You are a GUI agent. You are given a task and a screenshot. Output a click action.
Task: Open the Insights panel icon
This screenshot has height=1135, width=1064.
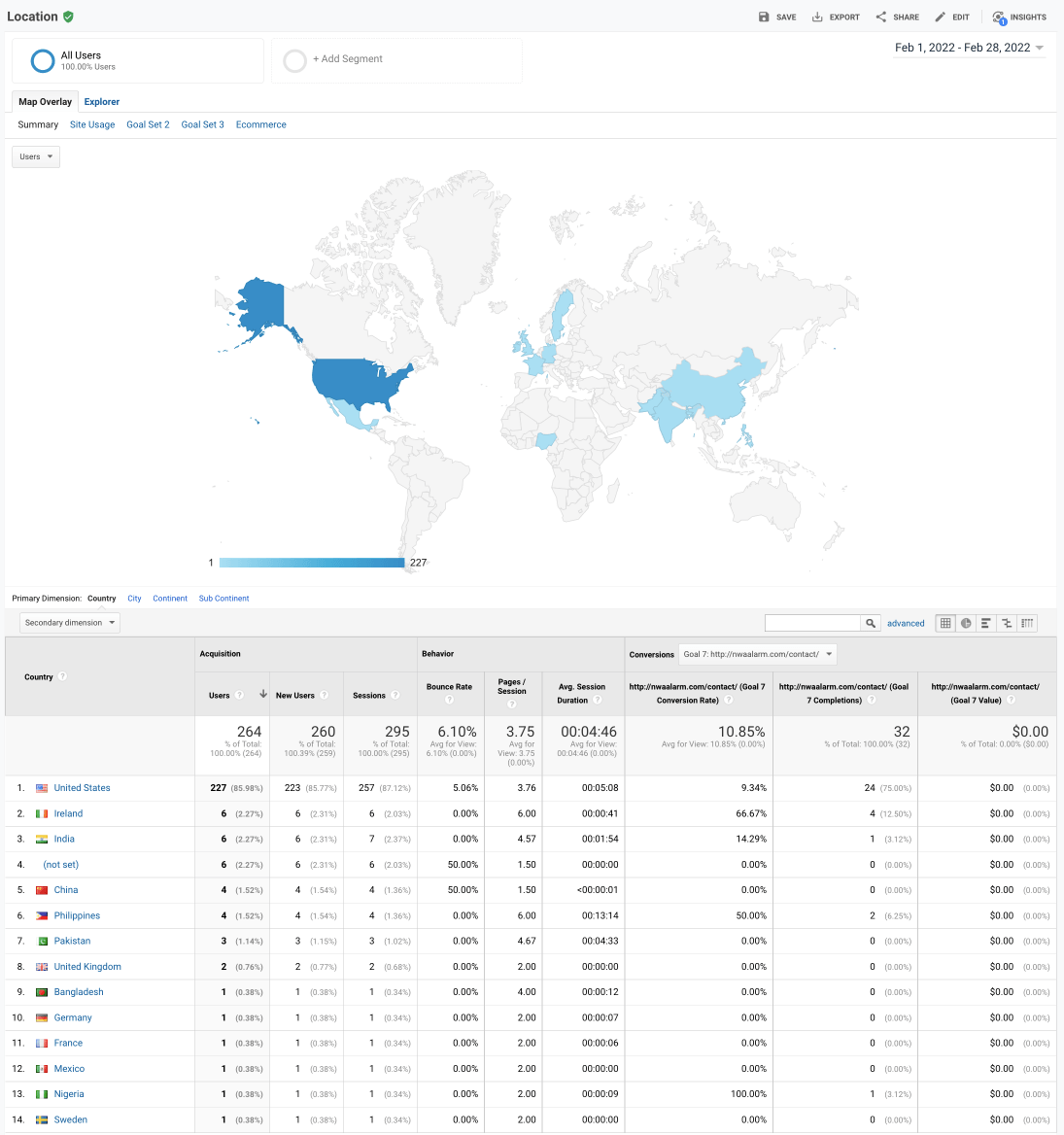click(999, 17)
